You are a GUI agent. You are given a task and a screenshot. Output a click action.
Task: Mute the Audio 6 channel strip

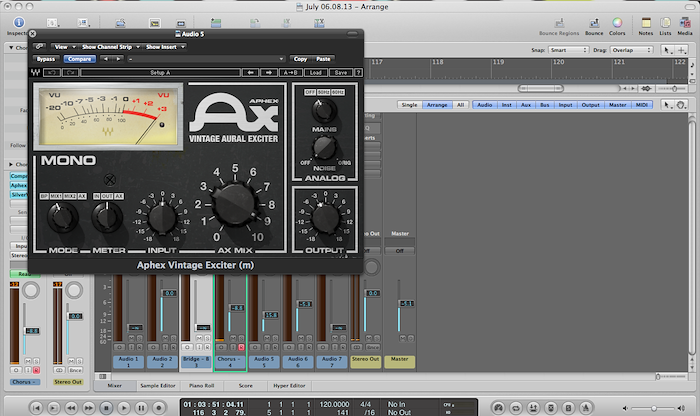click(x=301, y=338)
